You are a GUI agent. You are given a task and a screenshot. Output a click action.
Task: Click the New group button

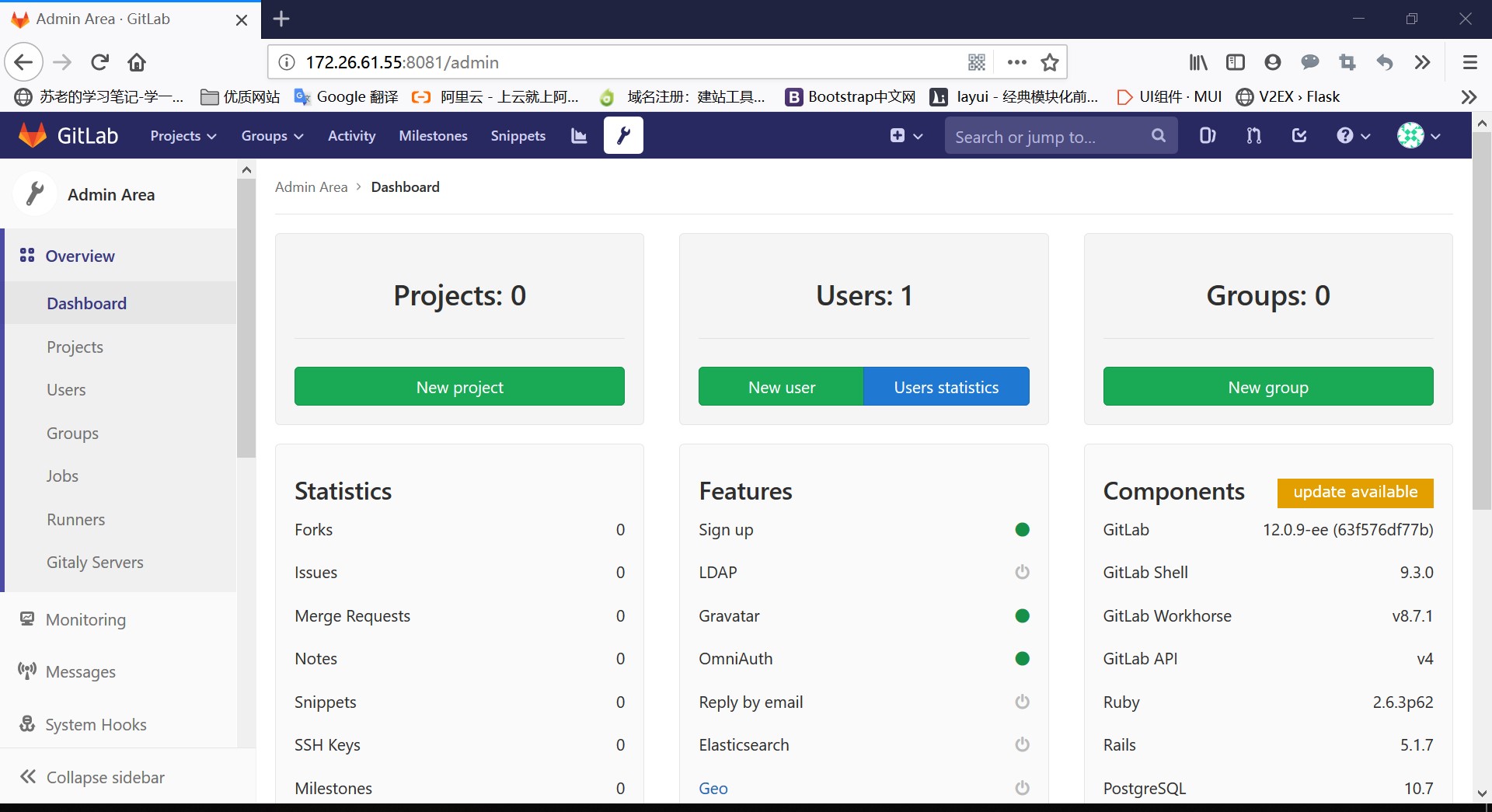coord(1268,387)
